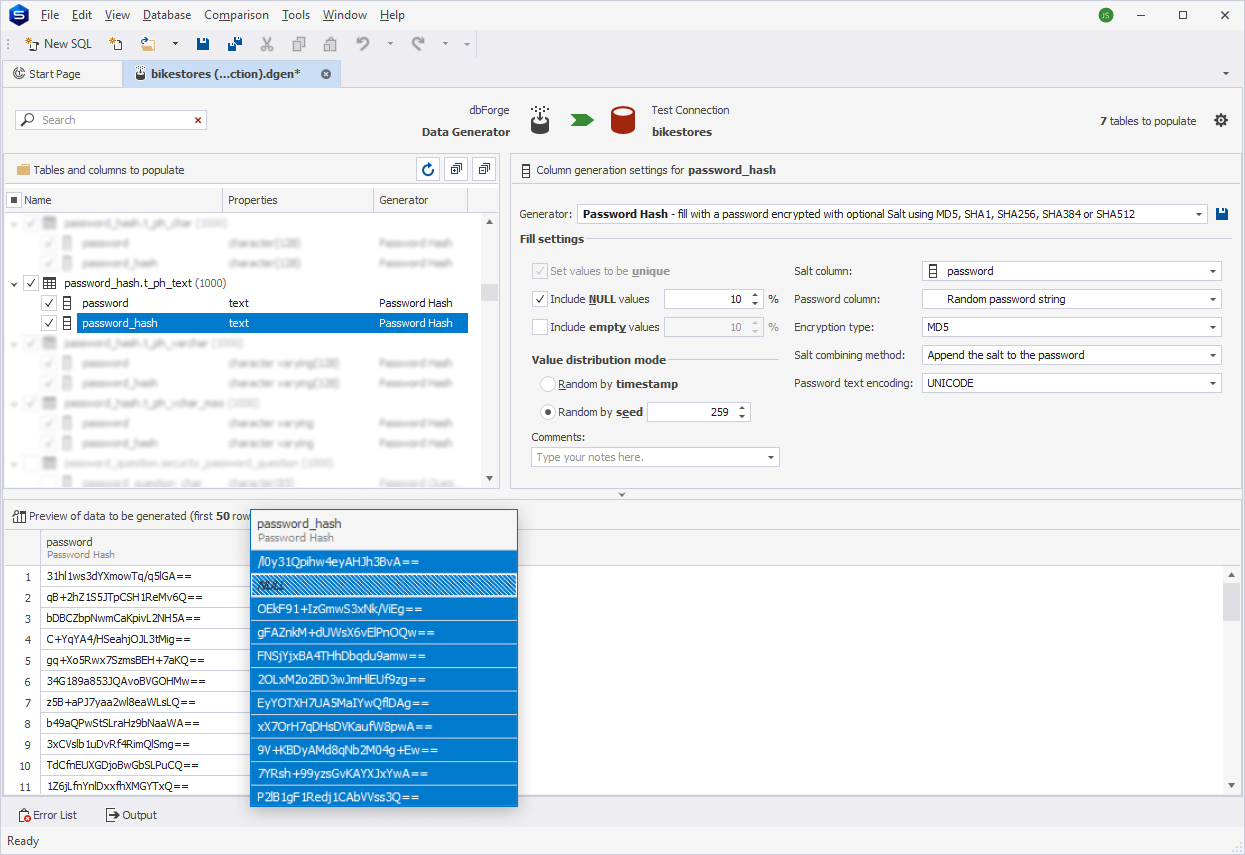
Task: Uncheck the password_hash column checkbox
Action: 48,323
